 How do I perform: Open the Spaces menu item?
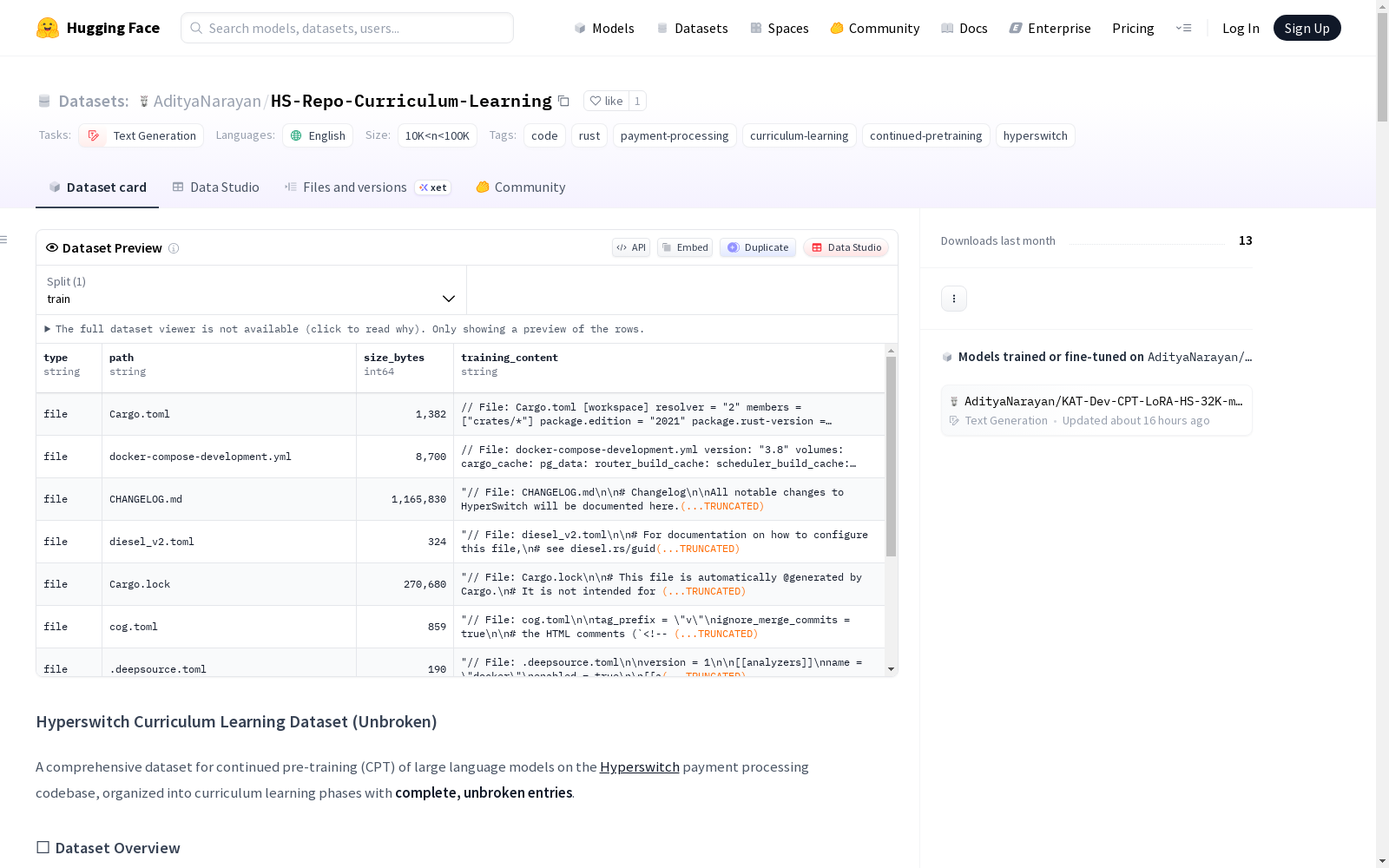[x=780, y=28]
